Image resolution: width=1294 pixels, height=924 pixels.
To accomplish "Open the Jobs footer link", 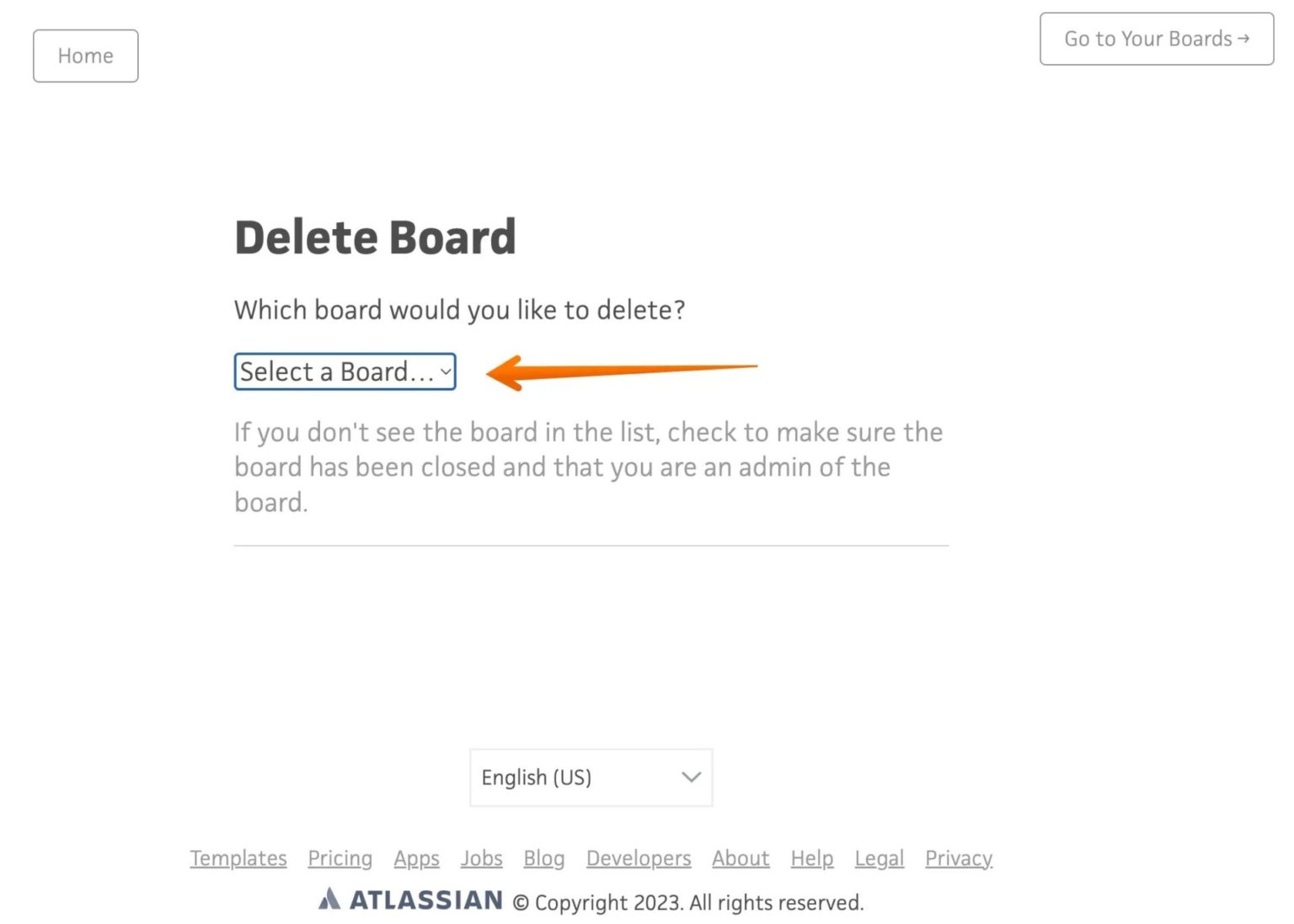I will 481,857.
